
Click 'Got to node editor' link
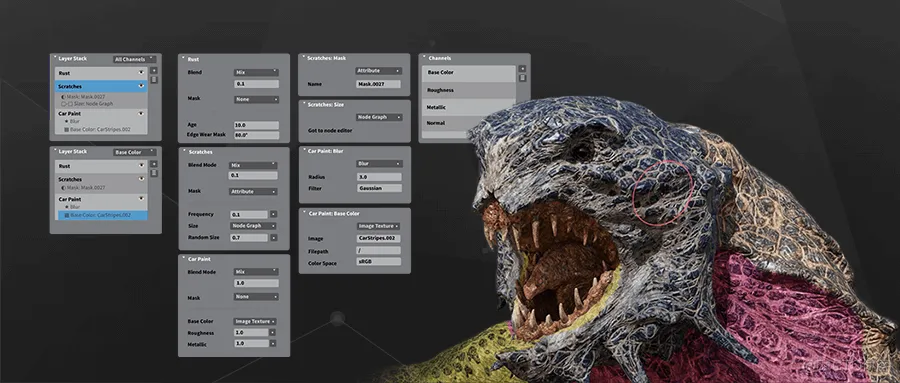pos(330,130)
